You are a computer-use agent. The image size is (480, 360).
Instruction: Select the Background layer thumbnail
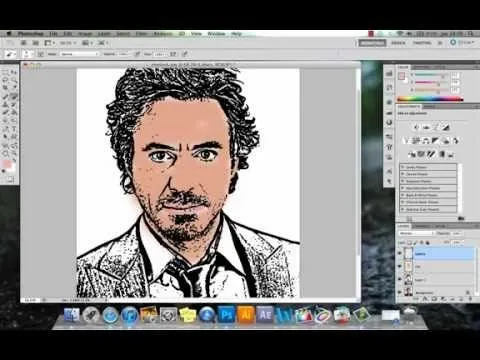click(x=408, y=292)
